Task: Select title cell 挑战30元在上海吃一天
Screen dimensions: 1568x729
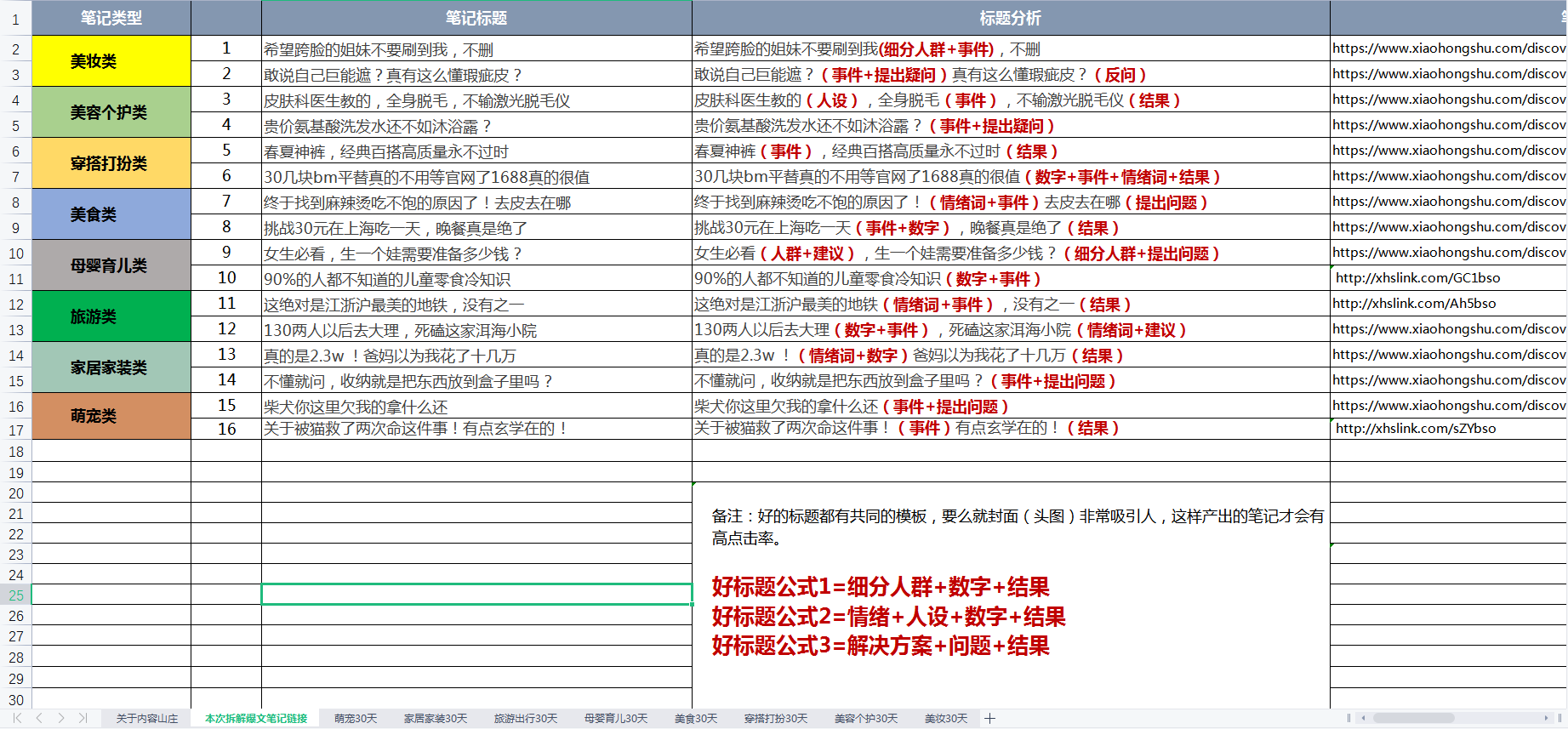Action: [x=476, y=228]
